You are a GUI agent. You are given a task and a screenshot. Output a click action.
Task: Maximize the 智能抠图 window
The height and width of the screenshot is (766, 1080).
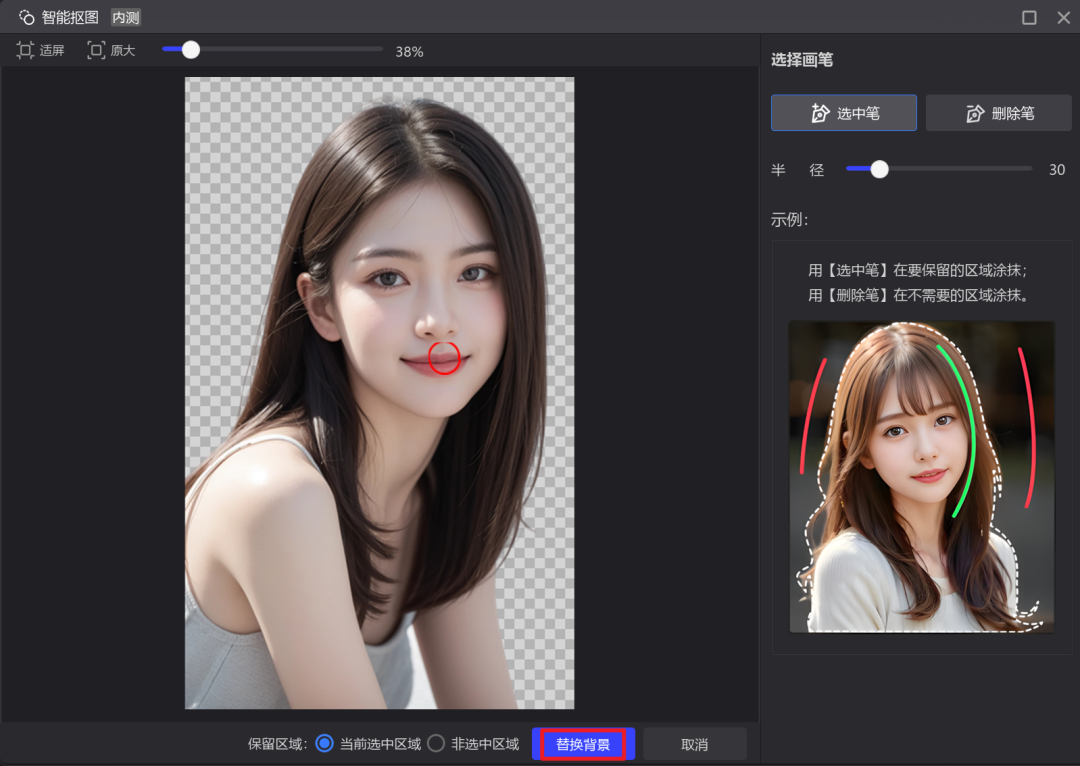pos(1029,17)
